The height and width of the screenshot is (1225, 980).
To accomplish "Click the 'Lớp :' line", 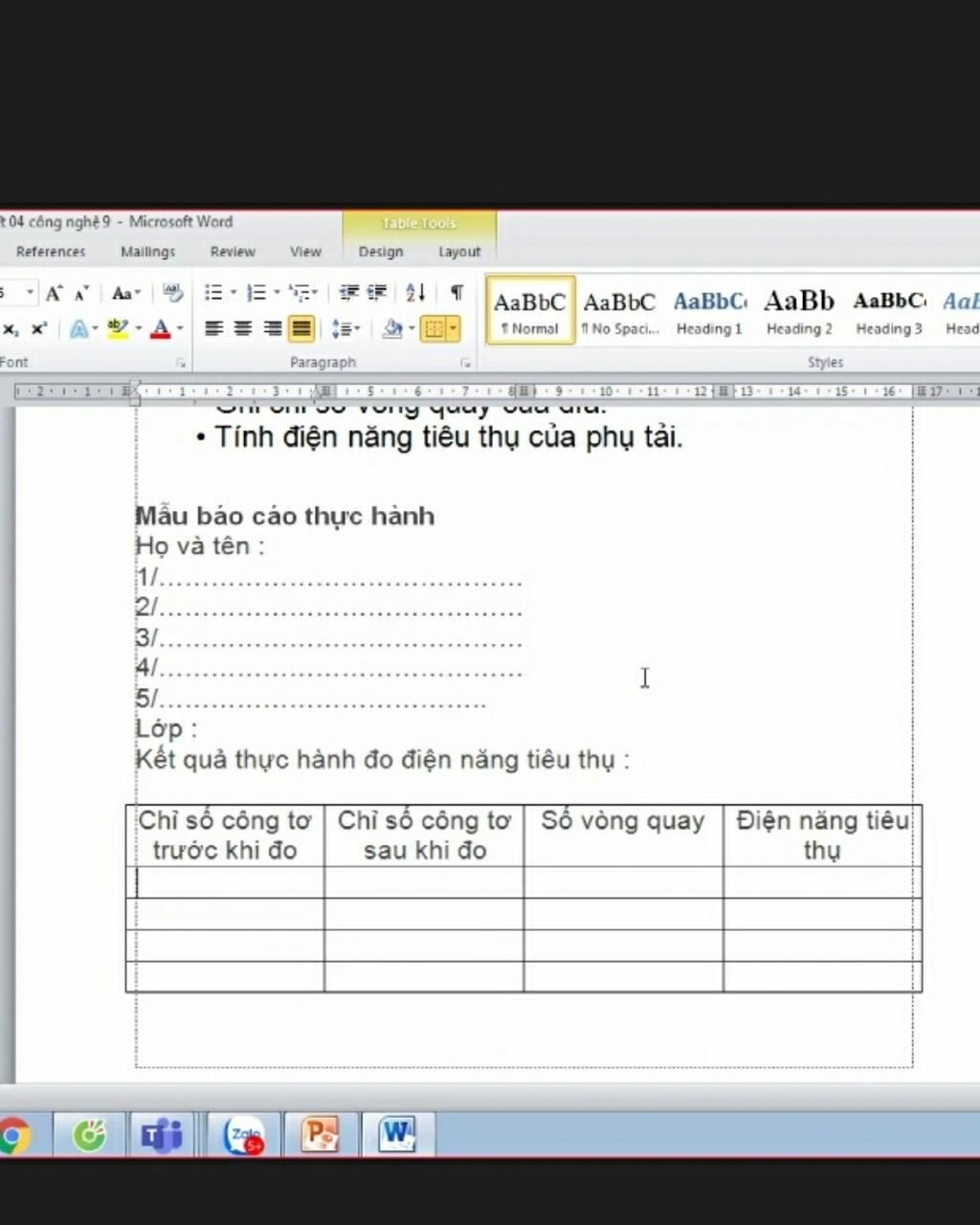I will 167,728.
